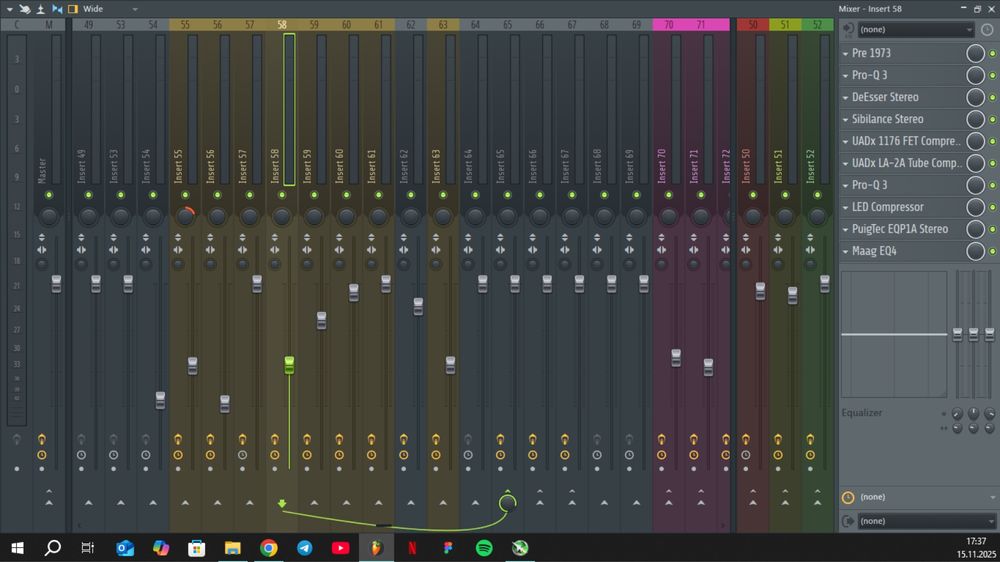Open the LED Compressor plugin

tap(888, 207)
